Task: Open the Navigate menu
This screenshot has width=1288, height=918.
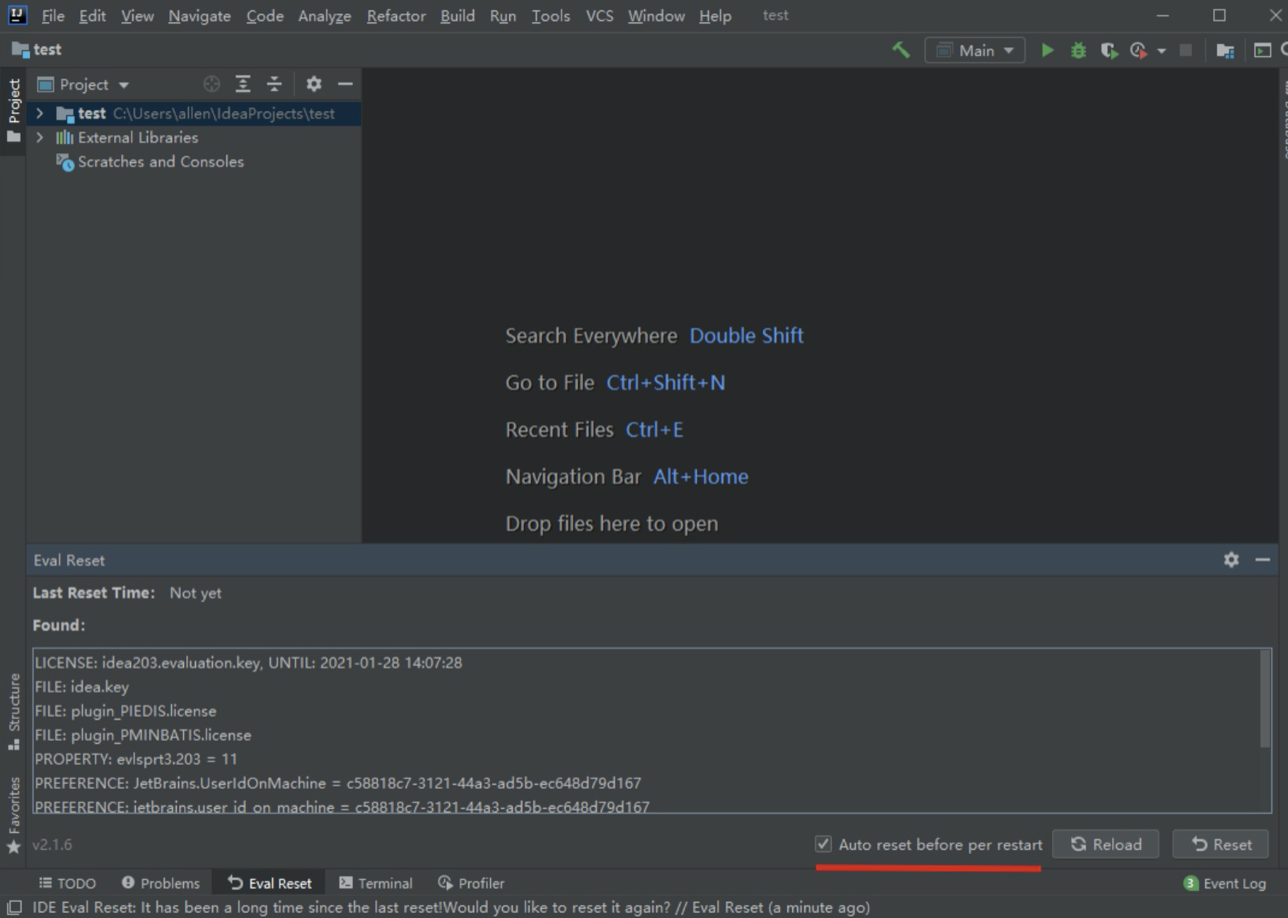Action: click(x=199, y=16)
